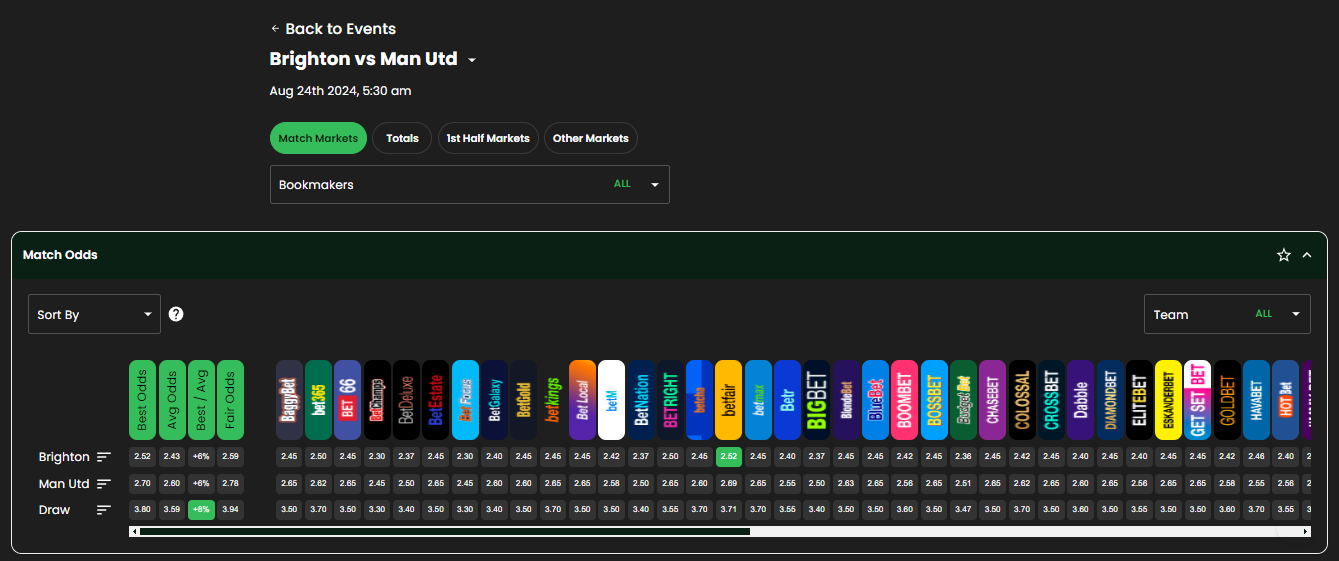Click the Best Odds column header

click(143, 400)
